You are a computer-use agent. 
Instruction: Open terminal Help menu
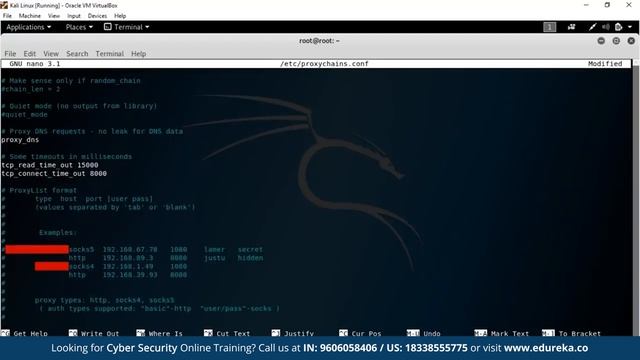(138, 53)
